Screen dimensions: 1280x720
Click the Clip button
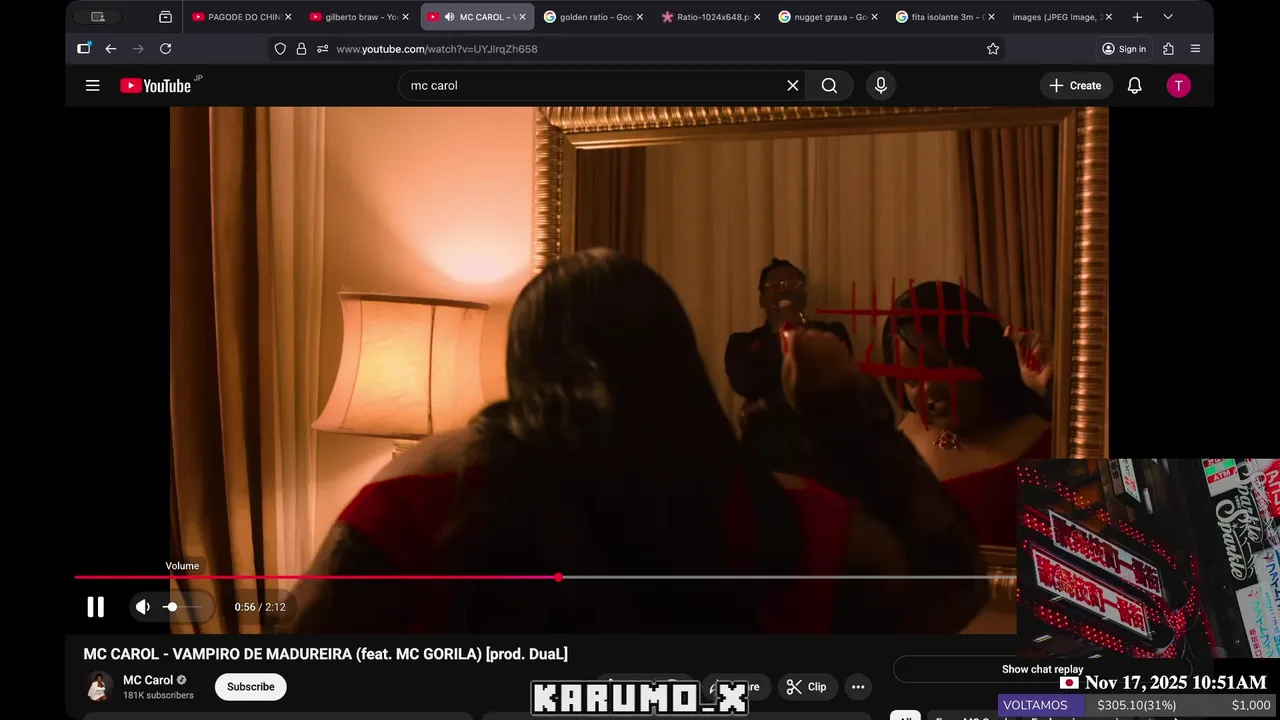806,687
